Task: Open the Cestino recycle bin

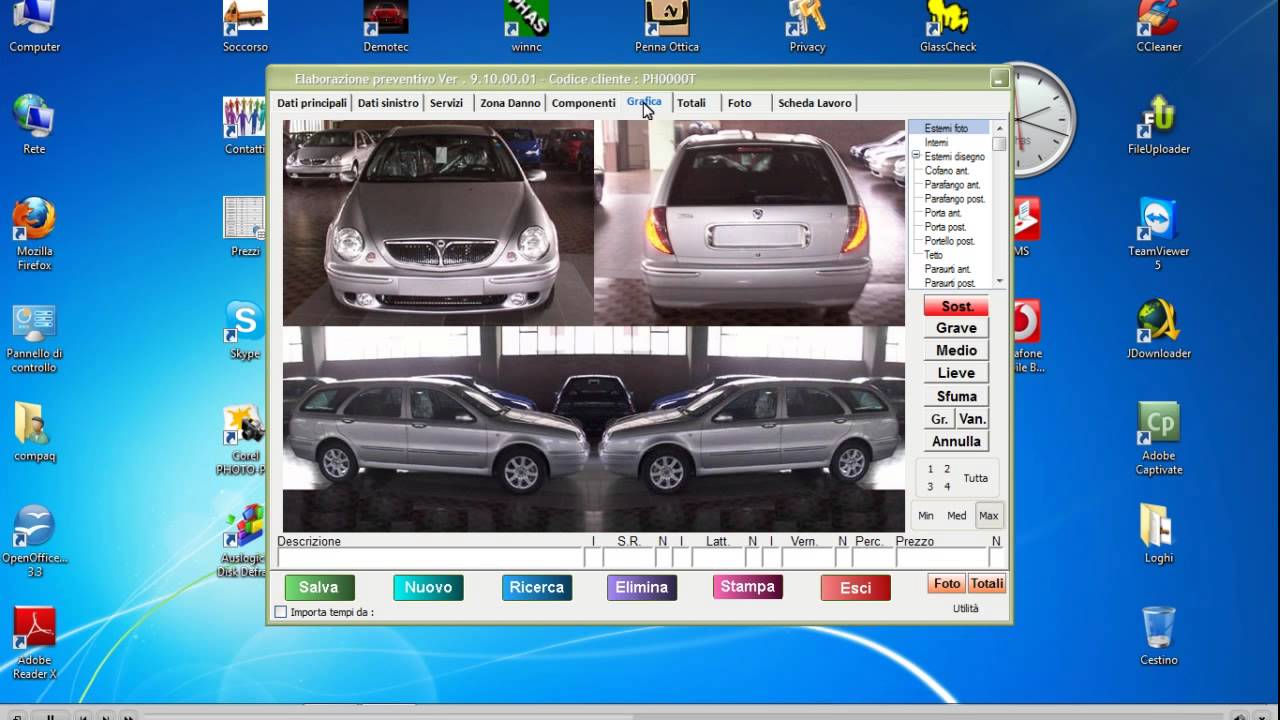Action: pyautogui.click(x=1159, y=636)
